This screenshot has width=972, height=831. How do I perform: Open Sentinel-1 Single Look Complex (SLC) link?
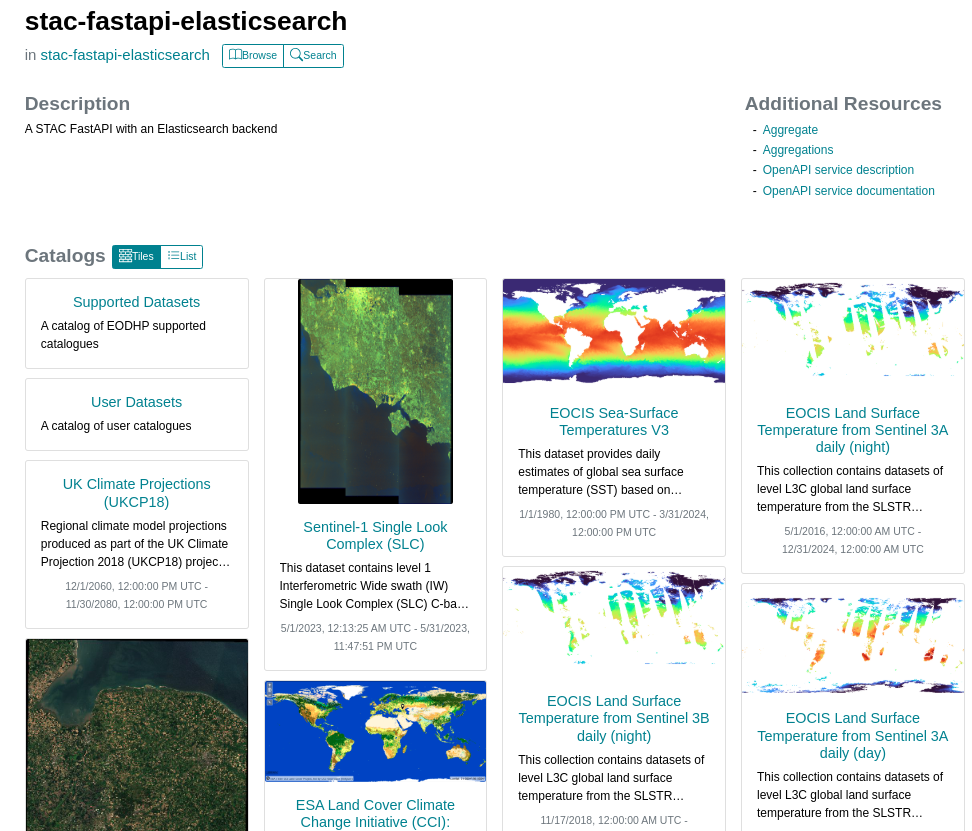(x=375, y=535)
